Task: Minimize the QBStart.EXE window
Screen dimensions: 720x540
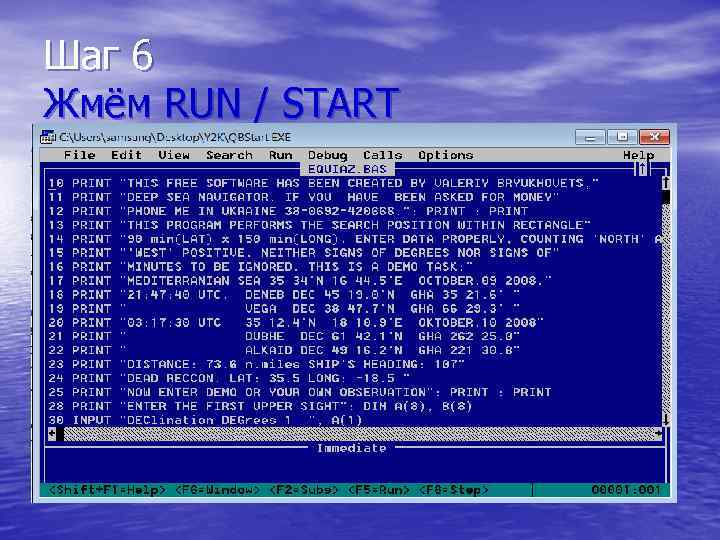Action: pyautogui.click(x=590, y=137)
